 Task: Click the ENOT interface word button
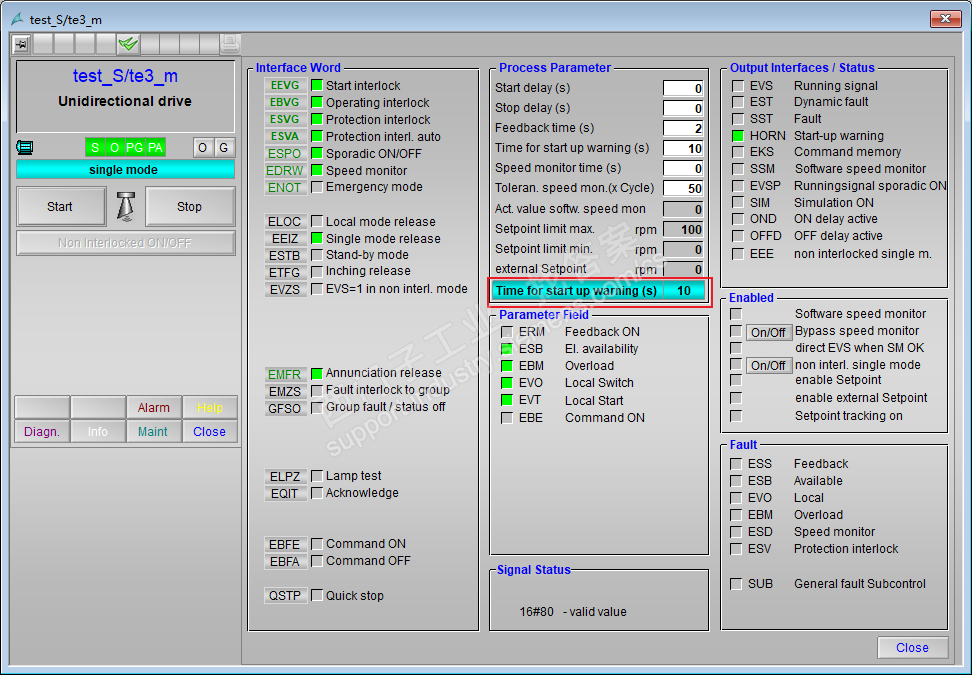click(x=285, y=187)
